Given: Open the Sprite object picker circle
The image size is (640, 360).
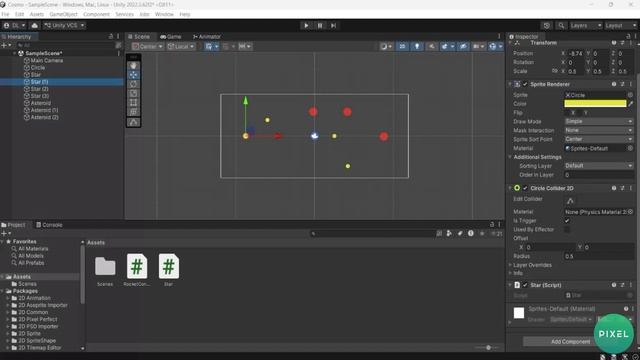Looking at the screenshot, I should pos(630,95).
